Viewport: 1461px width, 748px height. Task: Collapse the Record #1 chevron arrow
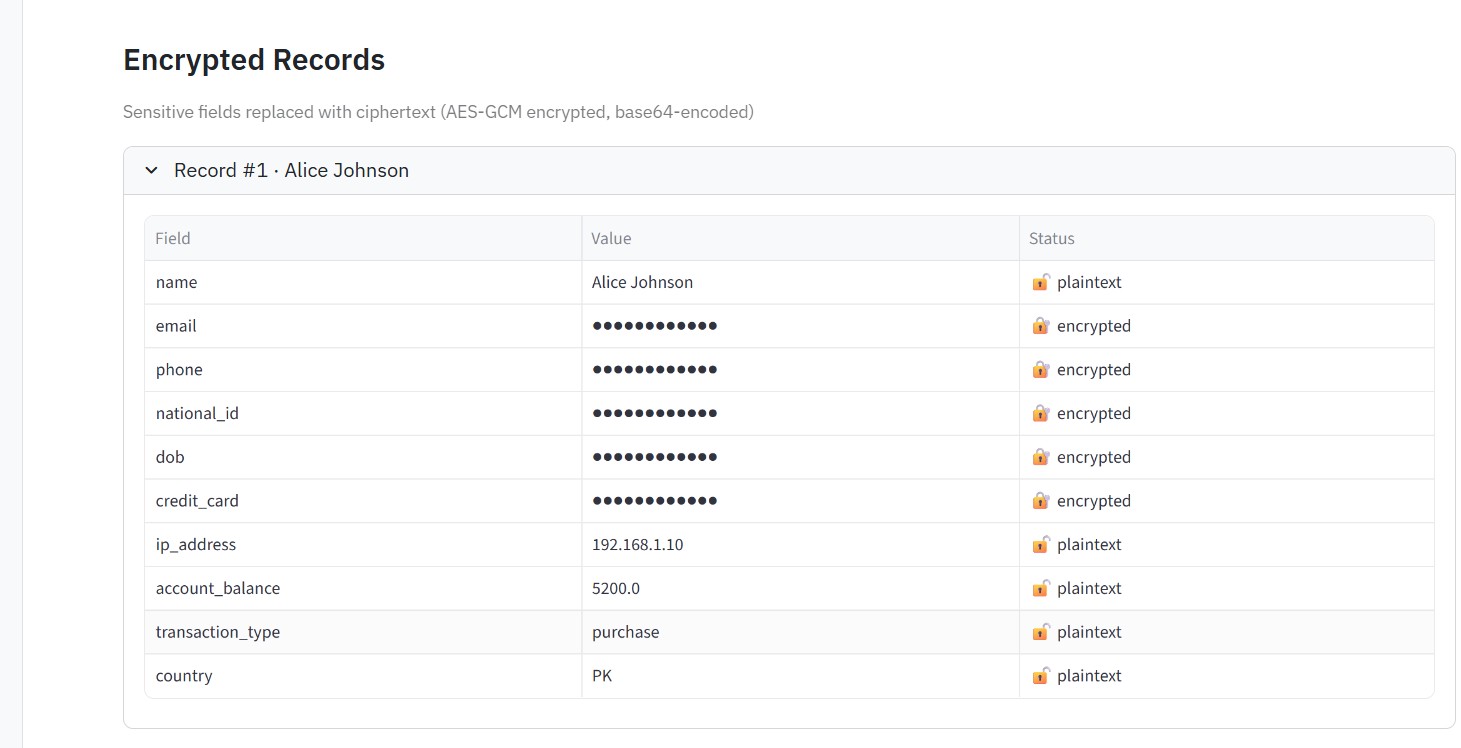151,171
